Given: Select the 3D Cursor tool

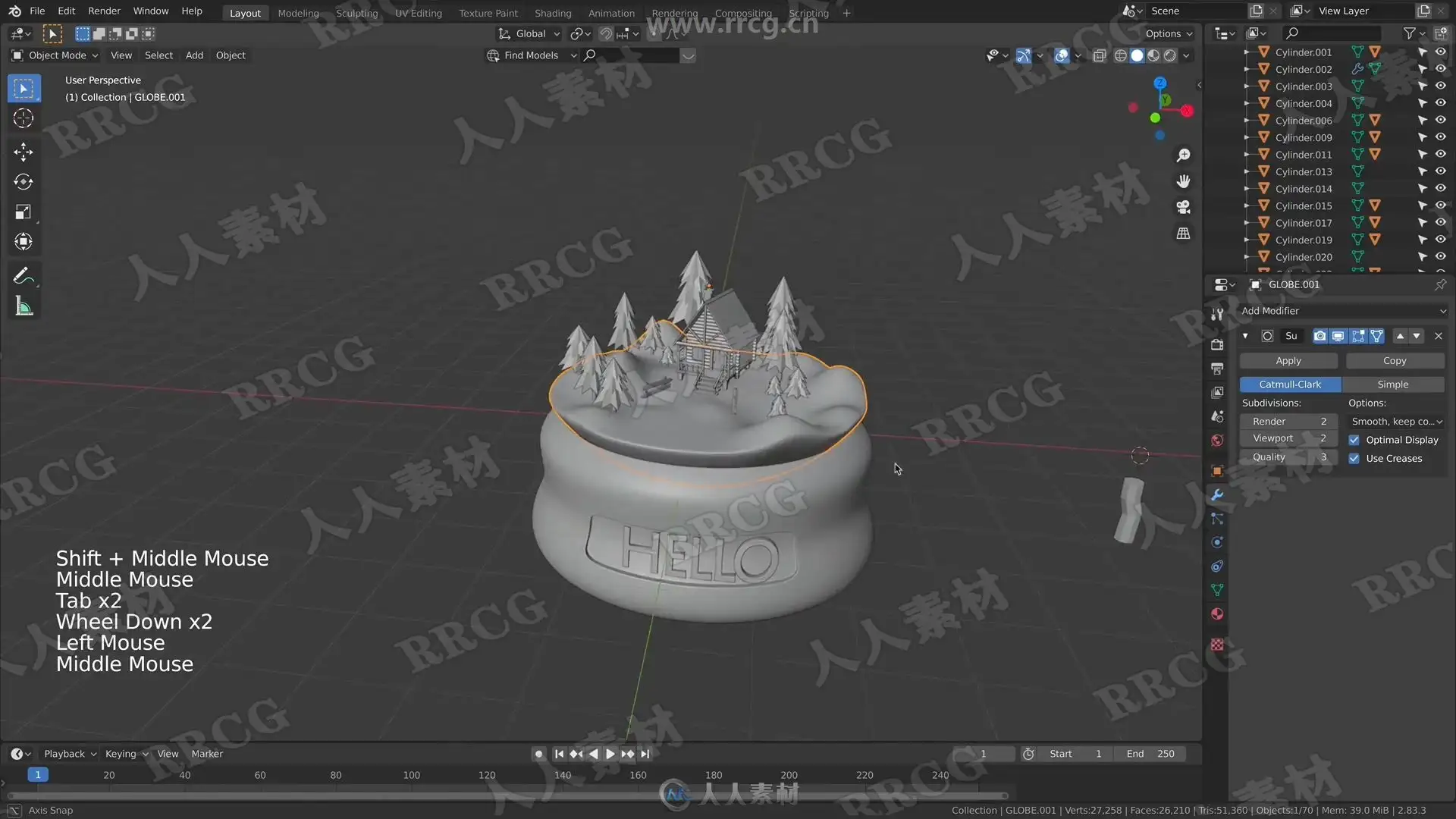Looking at the screenshot, I should 24,118.
